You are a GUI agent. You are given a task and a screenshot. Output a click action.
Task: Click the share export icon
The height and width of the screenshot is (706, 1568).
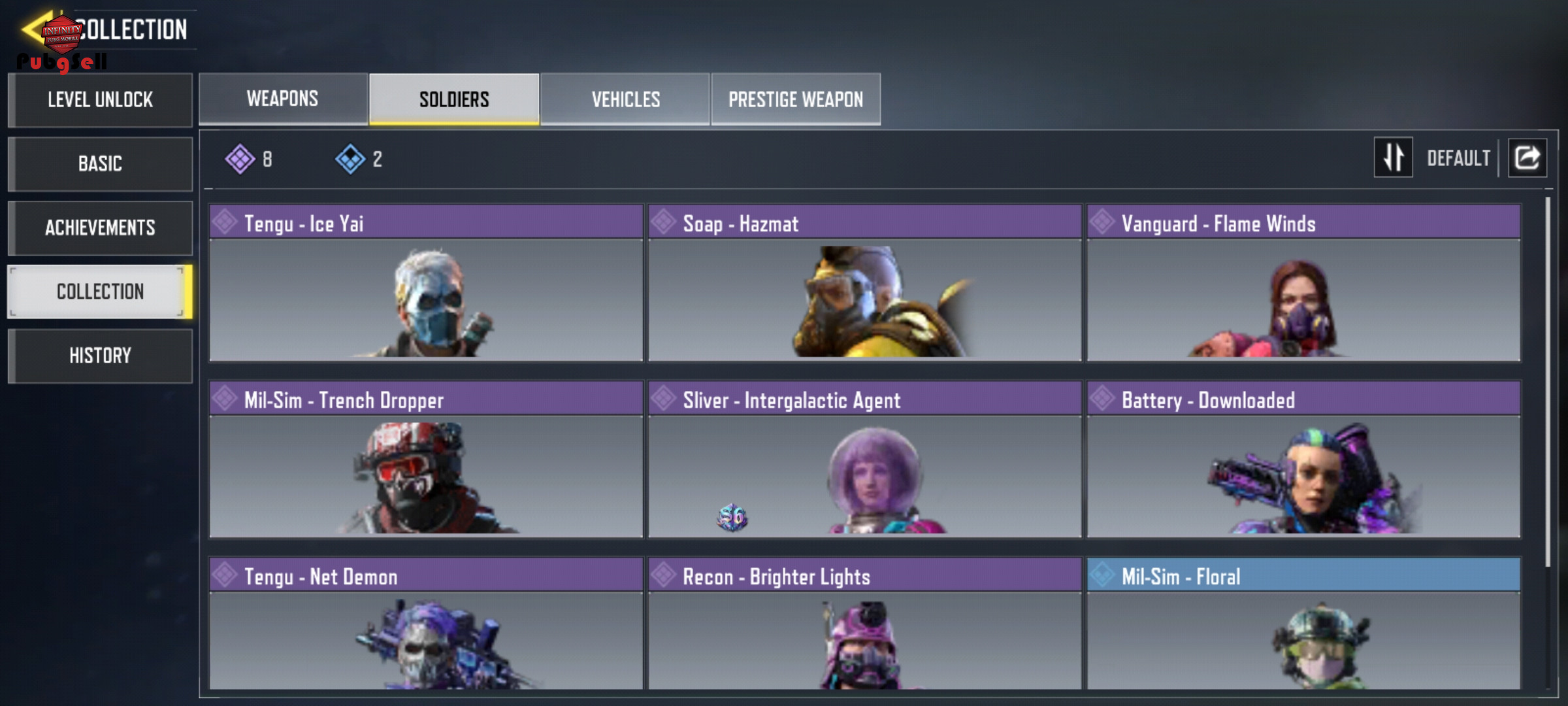[1527, 158]
